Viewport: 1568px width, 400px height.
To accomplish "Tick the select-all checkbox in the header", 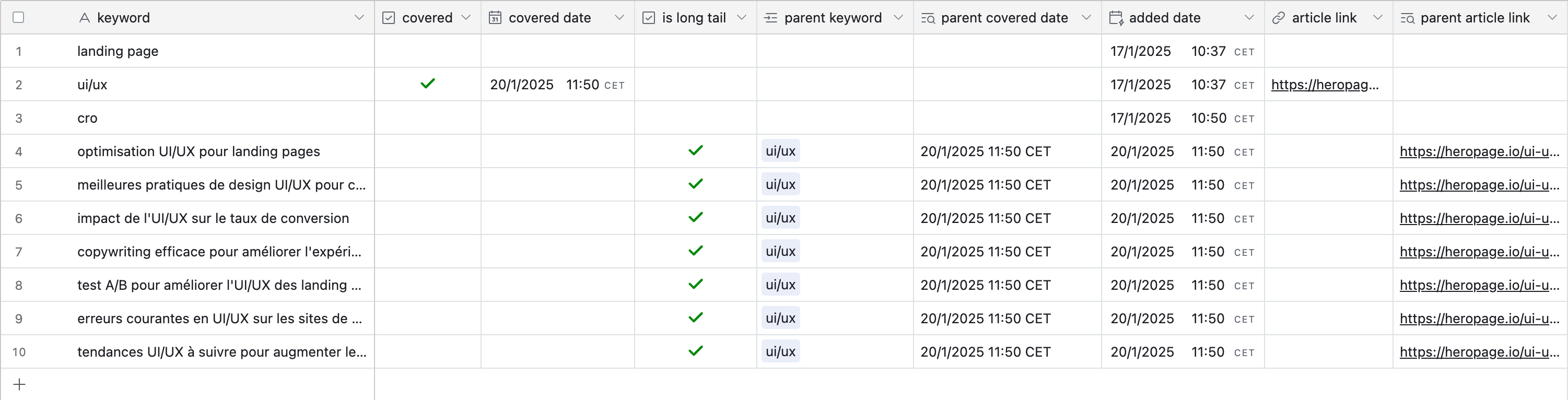I will [18, 18].
